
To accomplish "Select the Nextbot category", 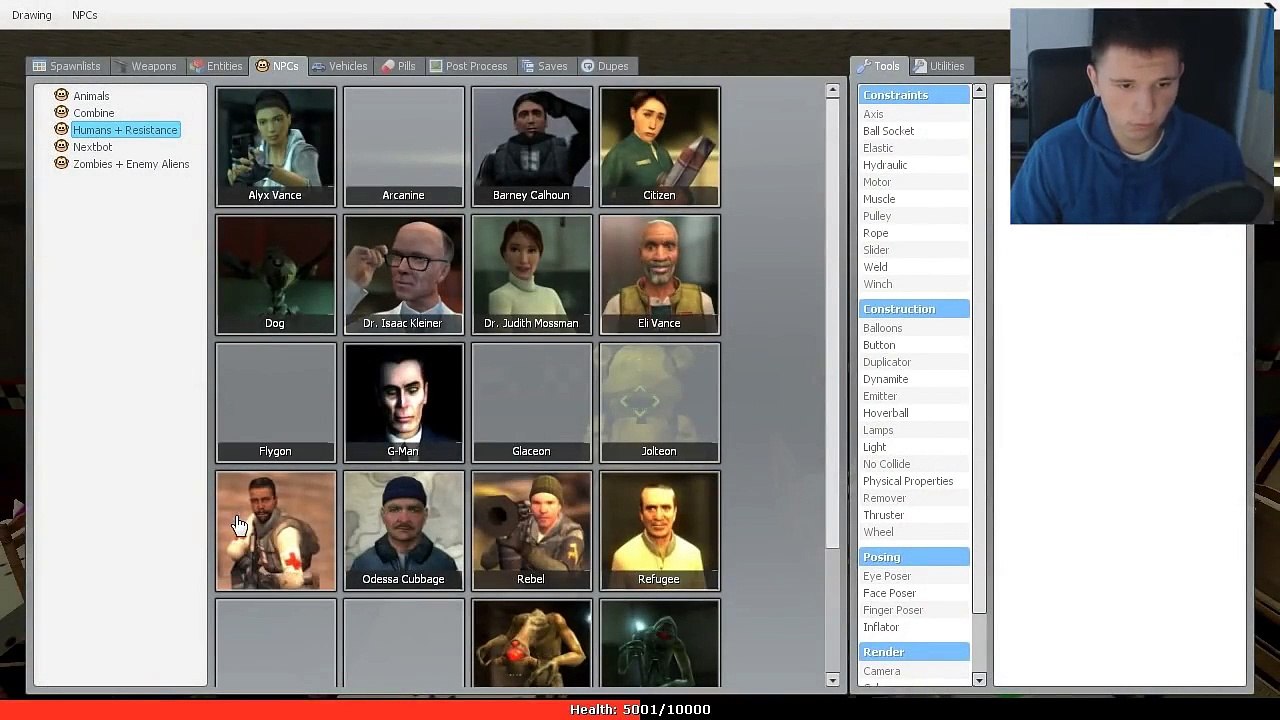I will 92,147.
